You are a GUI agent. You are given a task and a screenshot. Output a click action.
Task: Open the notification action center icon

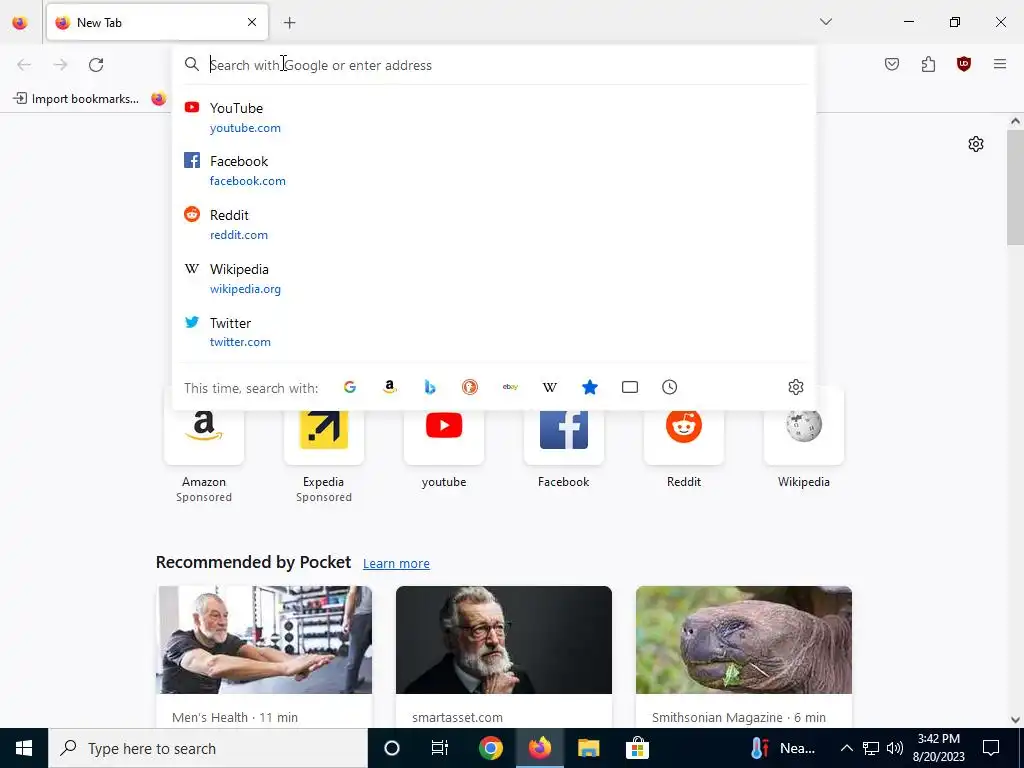click(x=991, y=748)
